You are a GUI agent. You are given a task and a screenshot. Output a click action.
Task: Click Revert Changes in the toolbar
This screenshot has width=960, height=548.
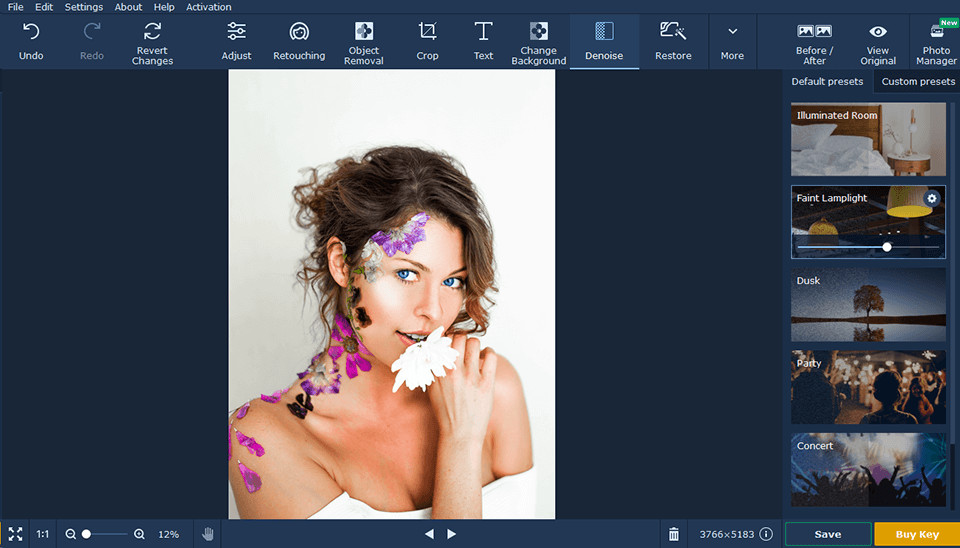[152, 42]
